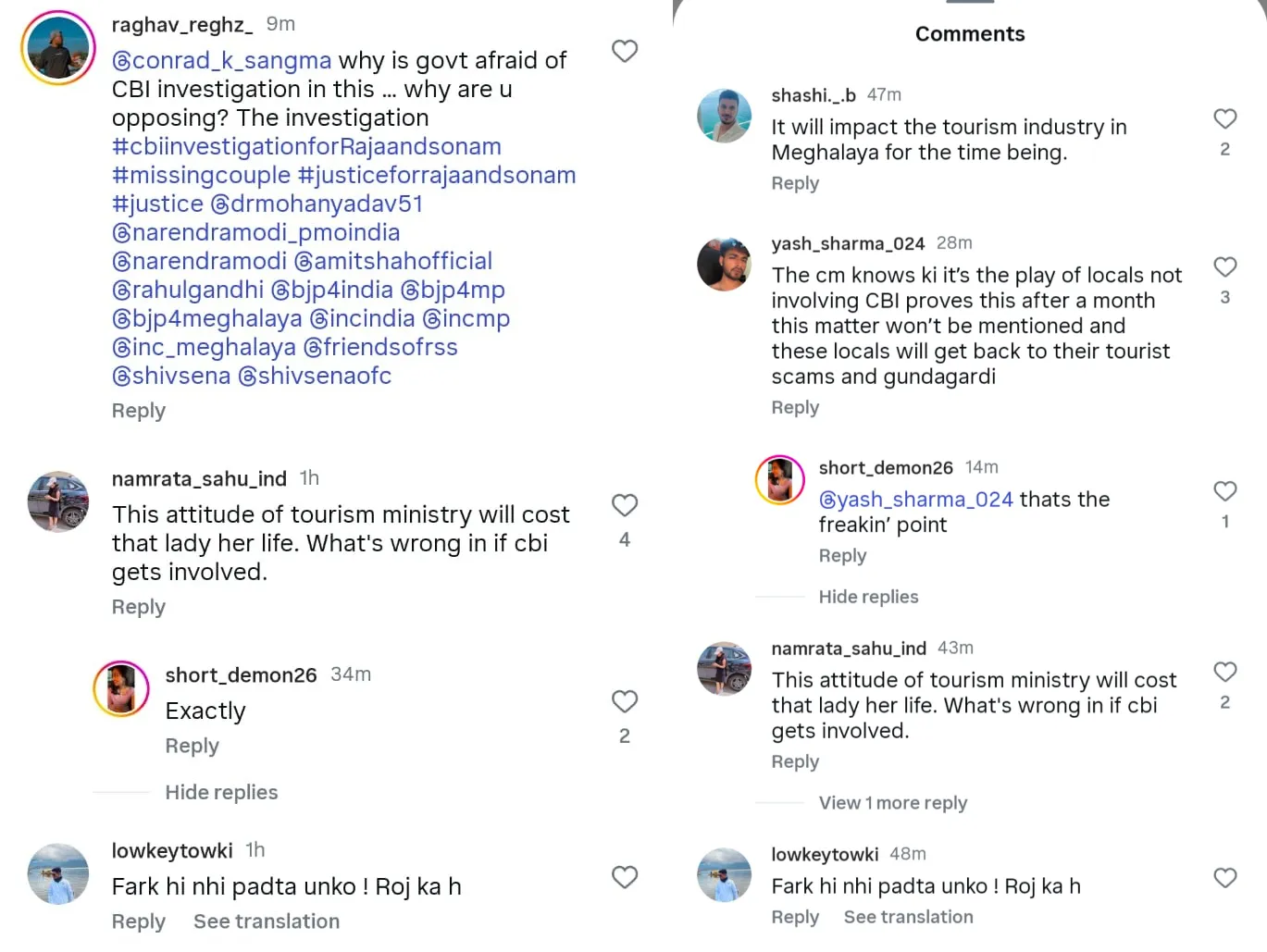Tap the @yash_sharma_024 mention in reply

tap(915, 500)
